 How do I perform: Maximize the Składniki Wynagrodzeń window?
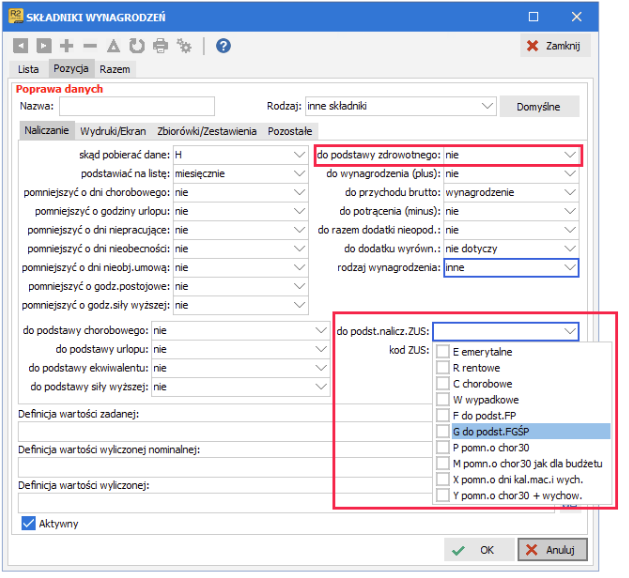[534, 16]
